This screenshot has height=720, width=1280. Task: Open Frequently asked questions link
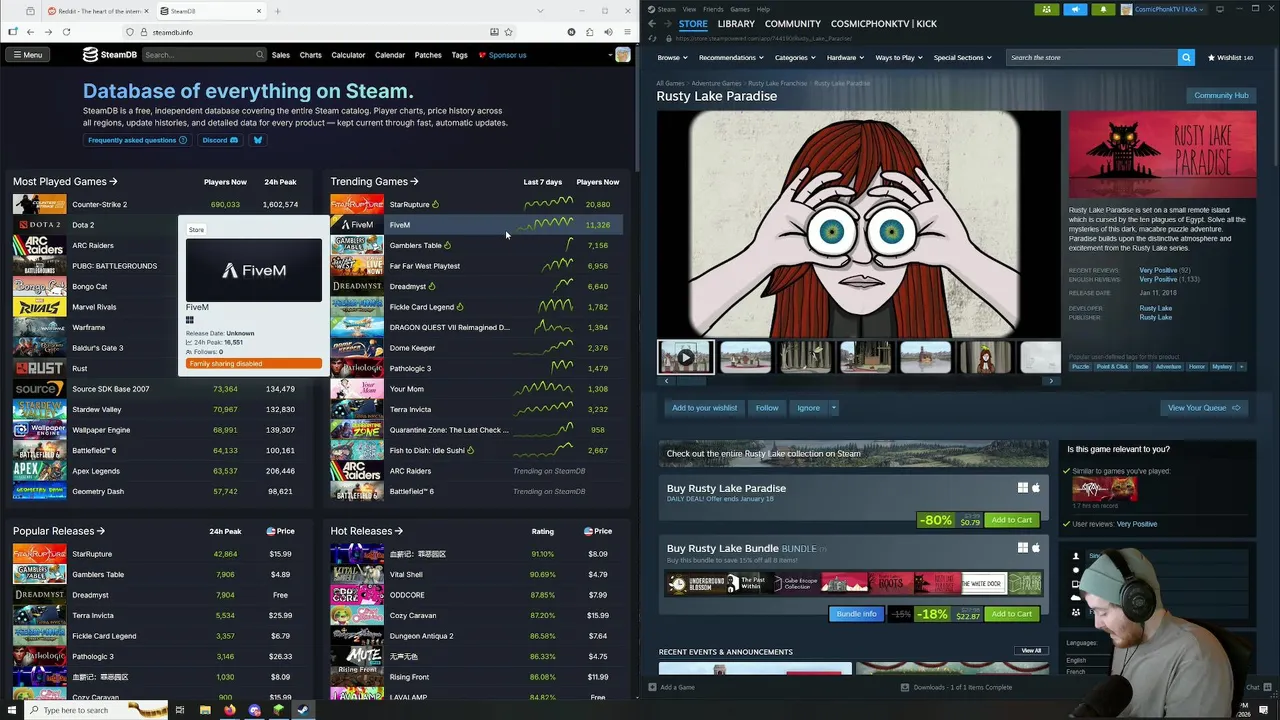tap(137, 140)
